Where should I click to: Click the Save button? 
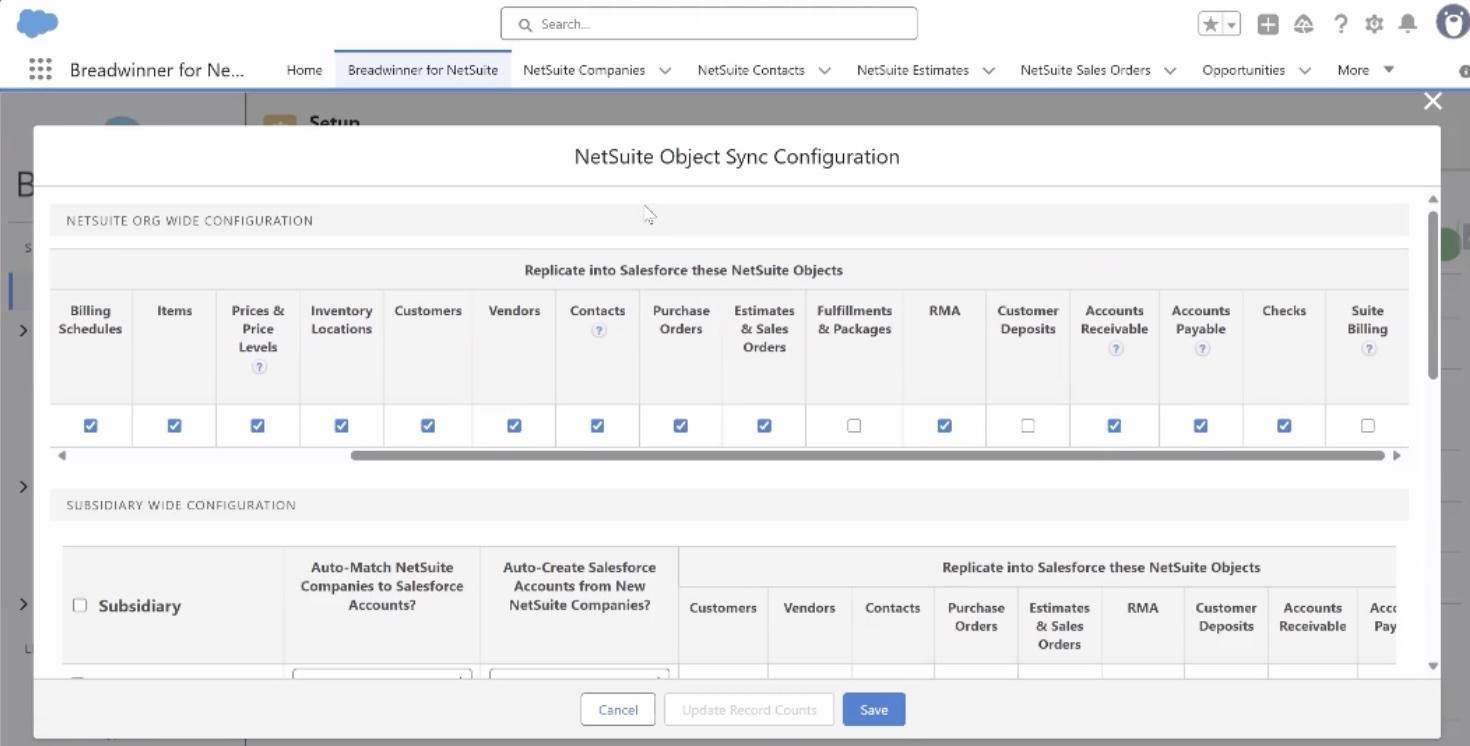[873, 709]
